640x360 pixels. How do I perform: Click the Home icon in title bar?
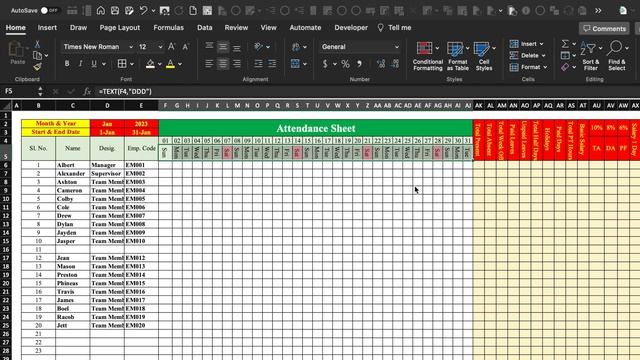pyautogui.click(x=100, y=11)
